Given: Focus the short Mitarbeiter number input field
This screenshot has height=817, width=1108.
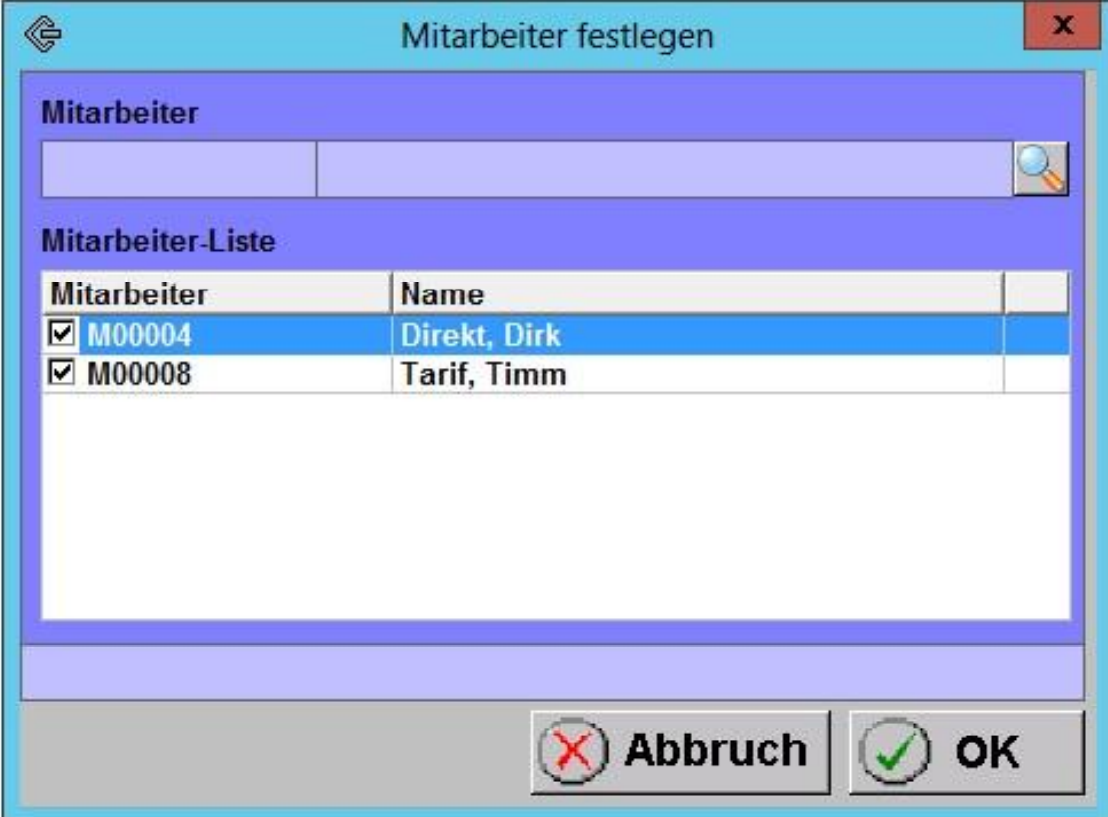Looking at the screenshot, I should coord(178,169).
